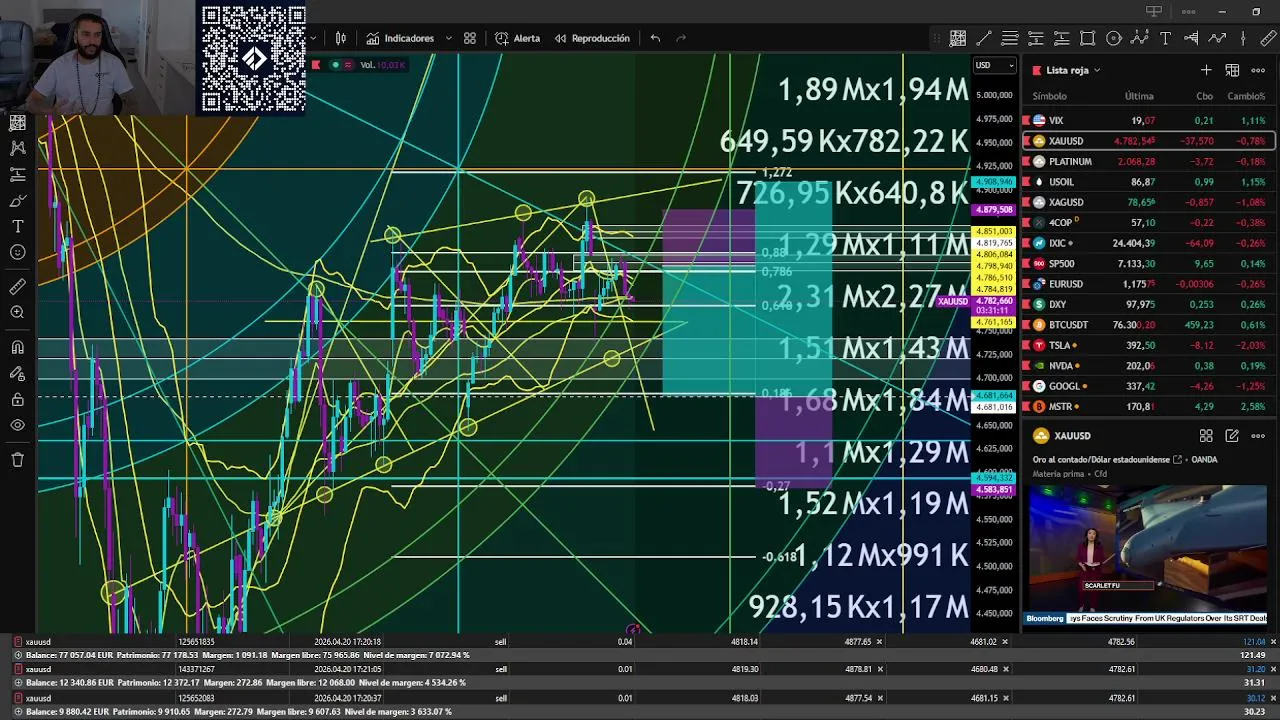The width and height of the screenshot is (1280, 720).
Task: Add a note with the XAUUSD edit icon
Action: [1232, 436]
